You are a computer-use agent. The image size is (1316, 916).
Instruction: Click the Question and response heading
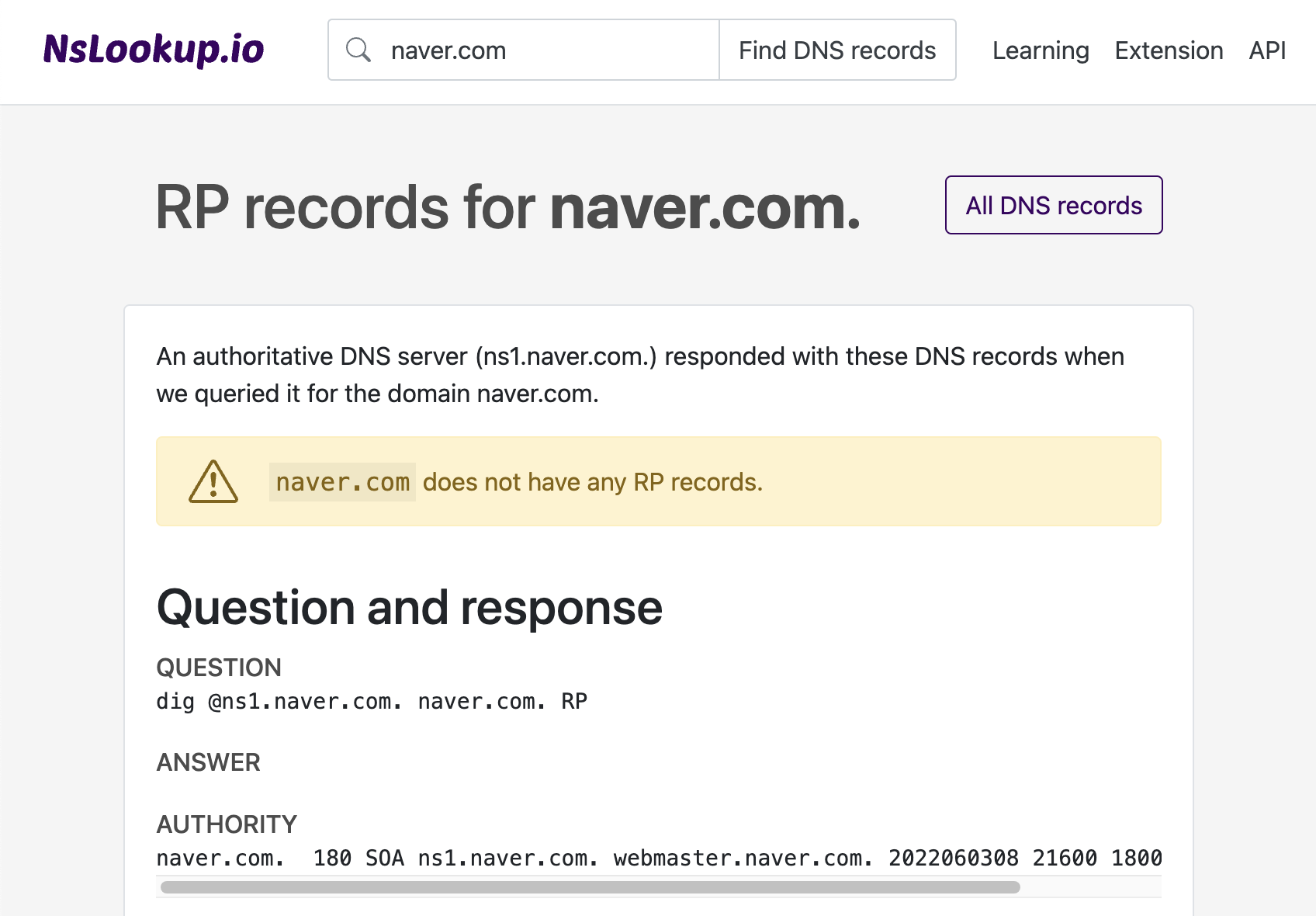coord(409,608)
